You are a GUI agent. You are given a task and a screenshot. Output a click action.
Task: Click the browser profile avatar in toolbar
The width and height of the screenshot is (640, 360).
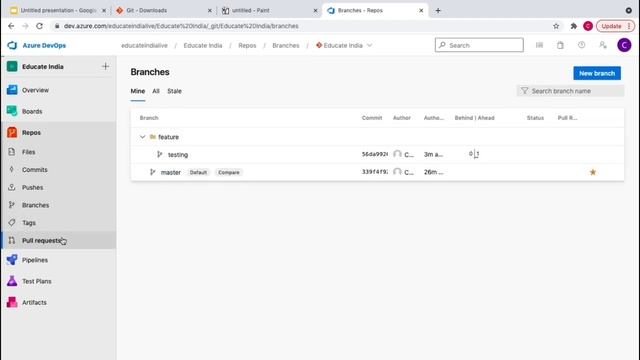pos(588,26)
